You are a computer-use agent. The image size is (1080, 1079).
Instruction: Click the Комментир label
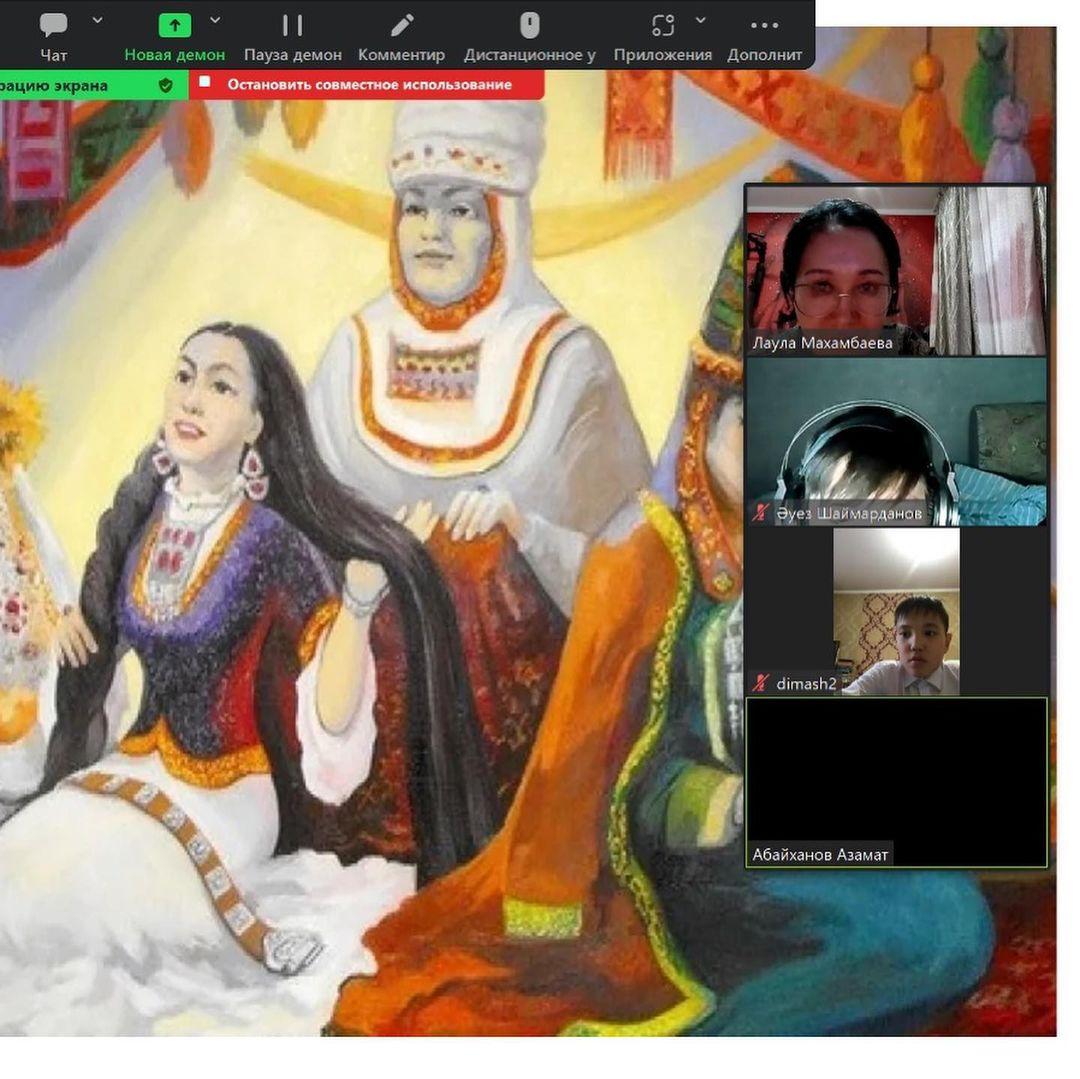(402, 55)
